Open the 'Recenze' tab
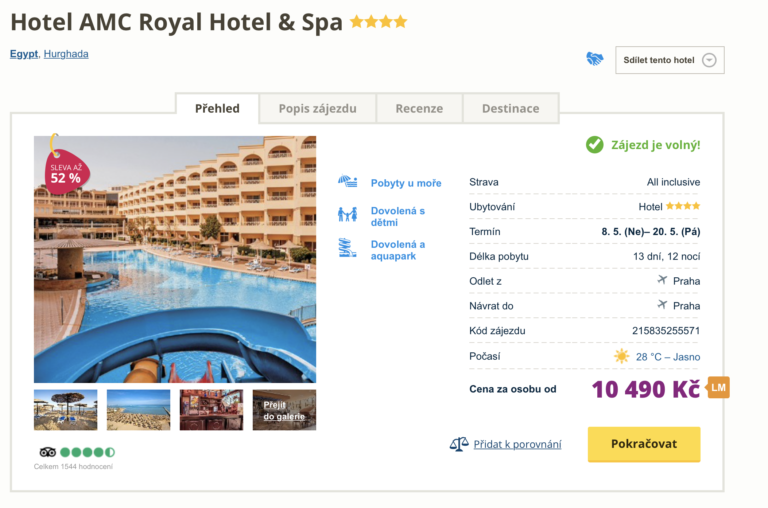The image size is (768, 508). click(x=419, y=108)
